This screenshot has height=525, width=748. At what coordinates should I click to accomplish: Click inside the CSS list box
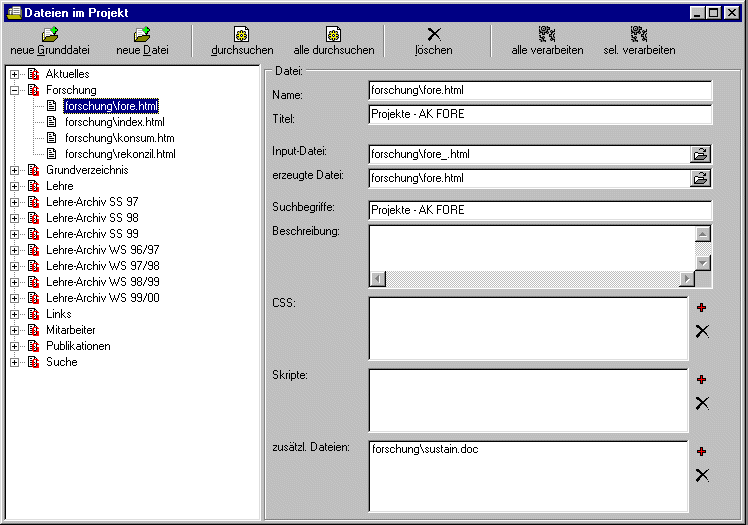[x=529, y=329]
